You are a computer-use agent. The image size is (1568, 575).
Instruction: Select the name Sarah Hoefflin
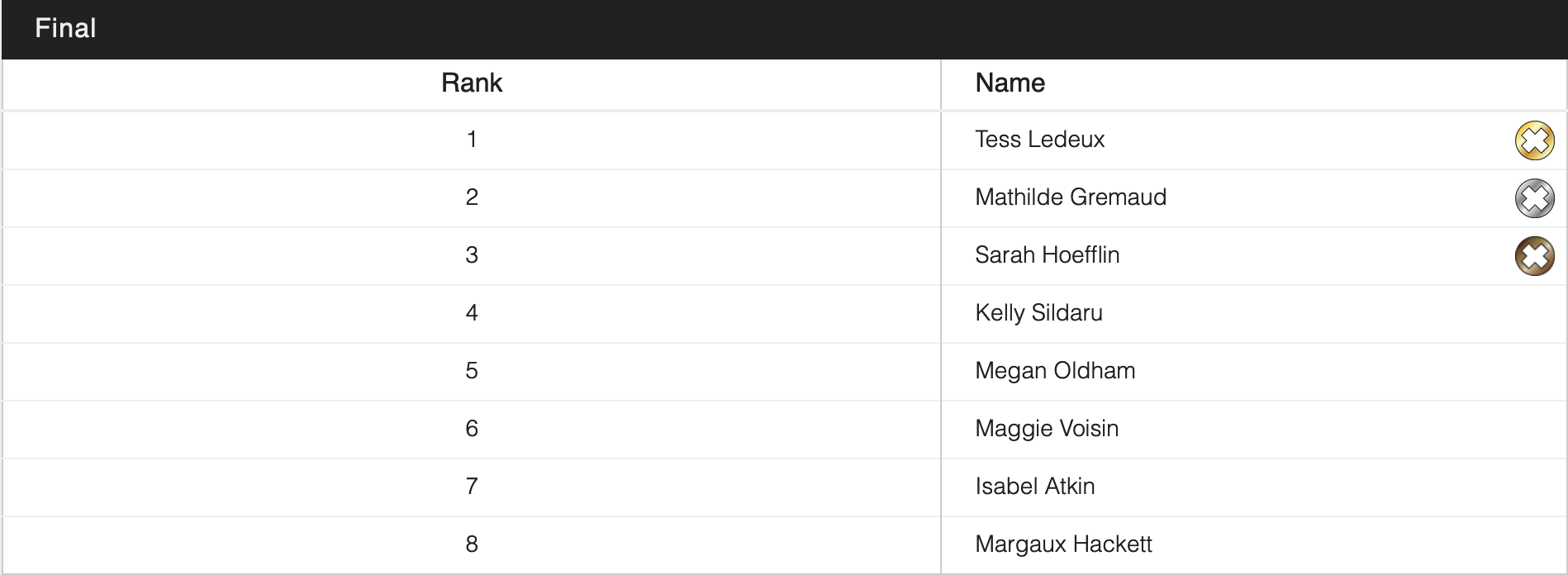tap(1047, 255)
